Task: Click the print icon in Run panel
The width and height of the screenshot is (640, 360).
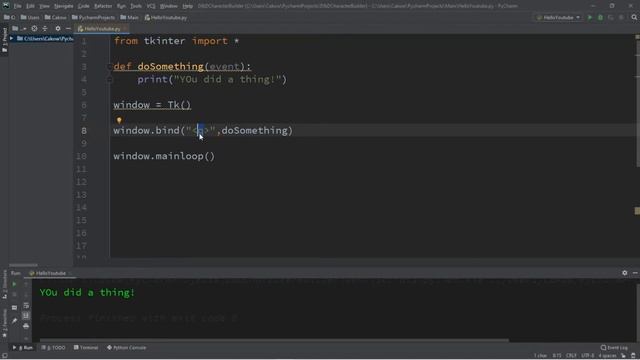Action: pos(26,326)
